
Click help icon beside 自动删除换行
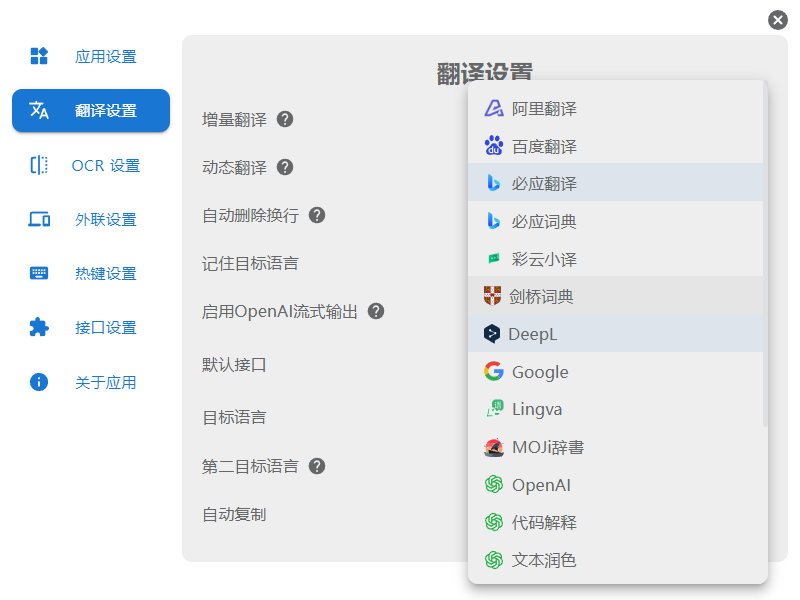(x=317, y=215)
